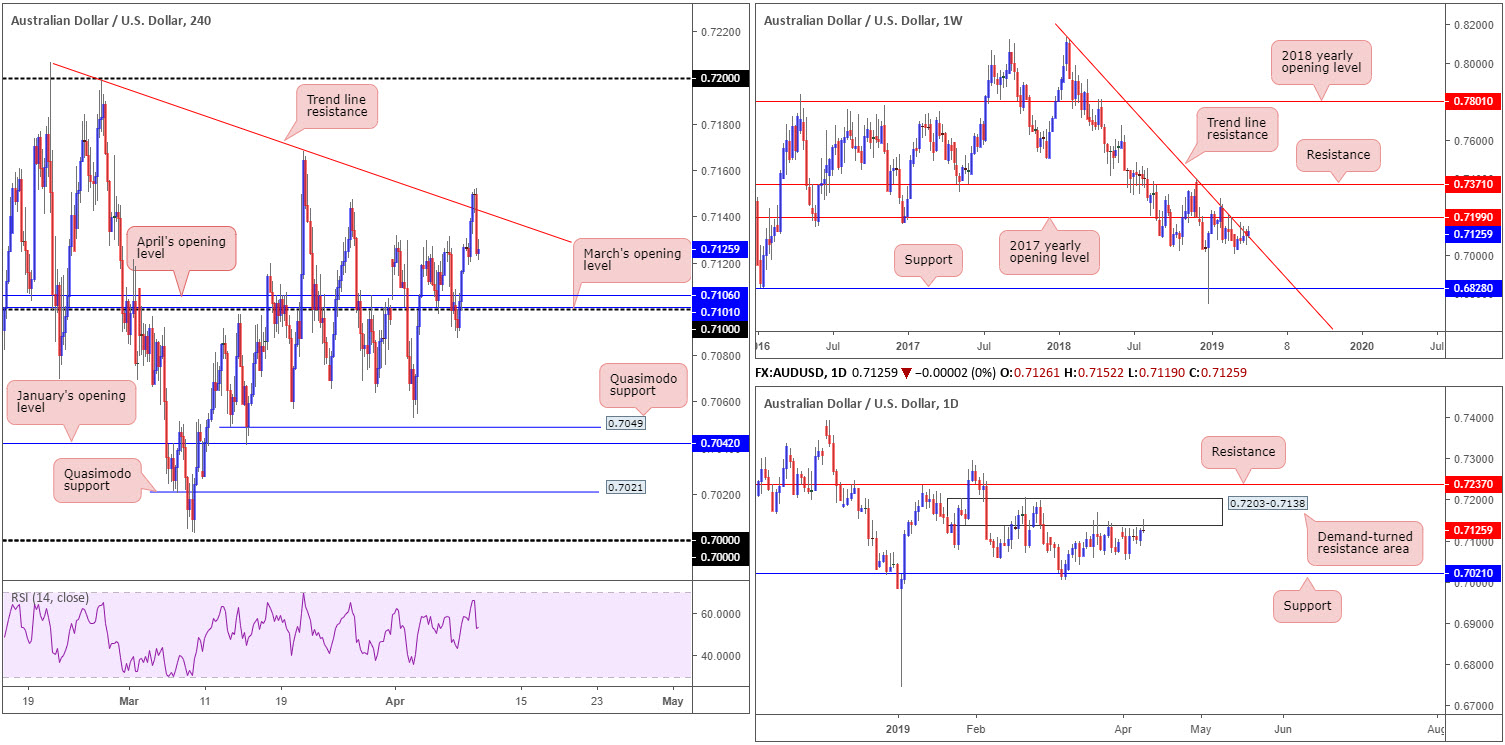This screenshot has width=1505, height=745.
Task: Click the Support callout on the daily chart
Action: pos(1307,605)
